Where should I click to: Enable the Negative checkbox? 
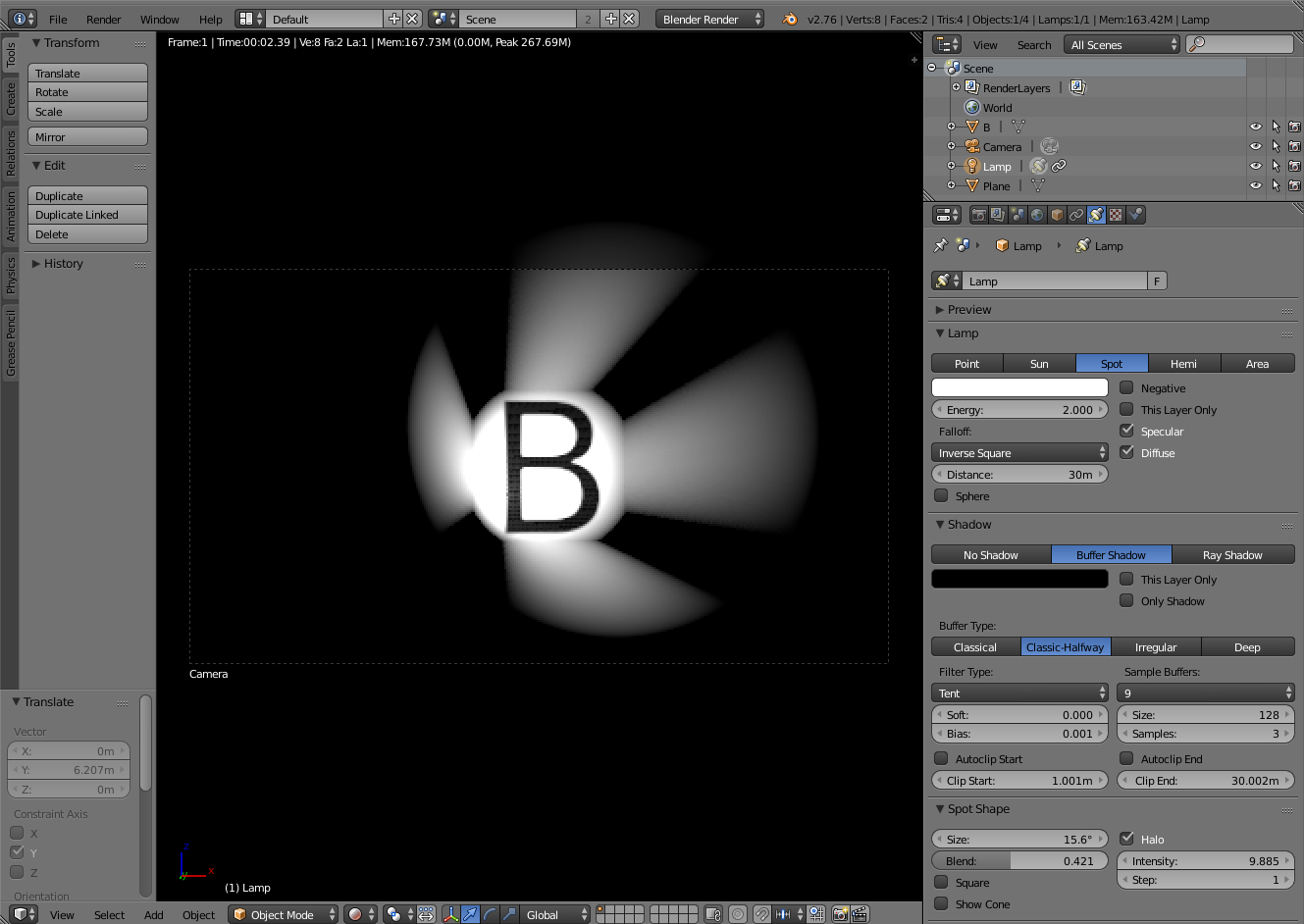pos(1126,387)
